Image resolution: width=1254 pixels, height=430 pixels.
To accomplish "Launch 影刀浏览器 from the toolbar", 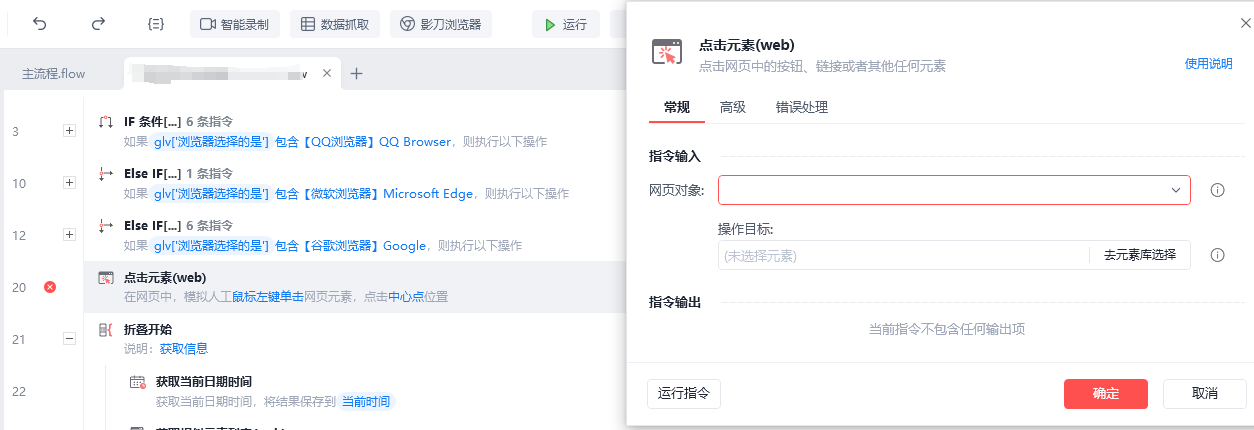I will (x=441, y=24).
